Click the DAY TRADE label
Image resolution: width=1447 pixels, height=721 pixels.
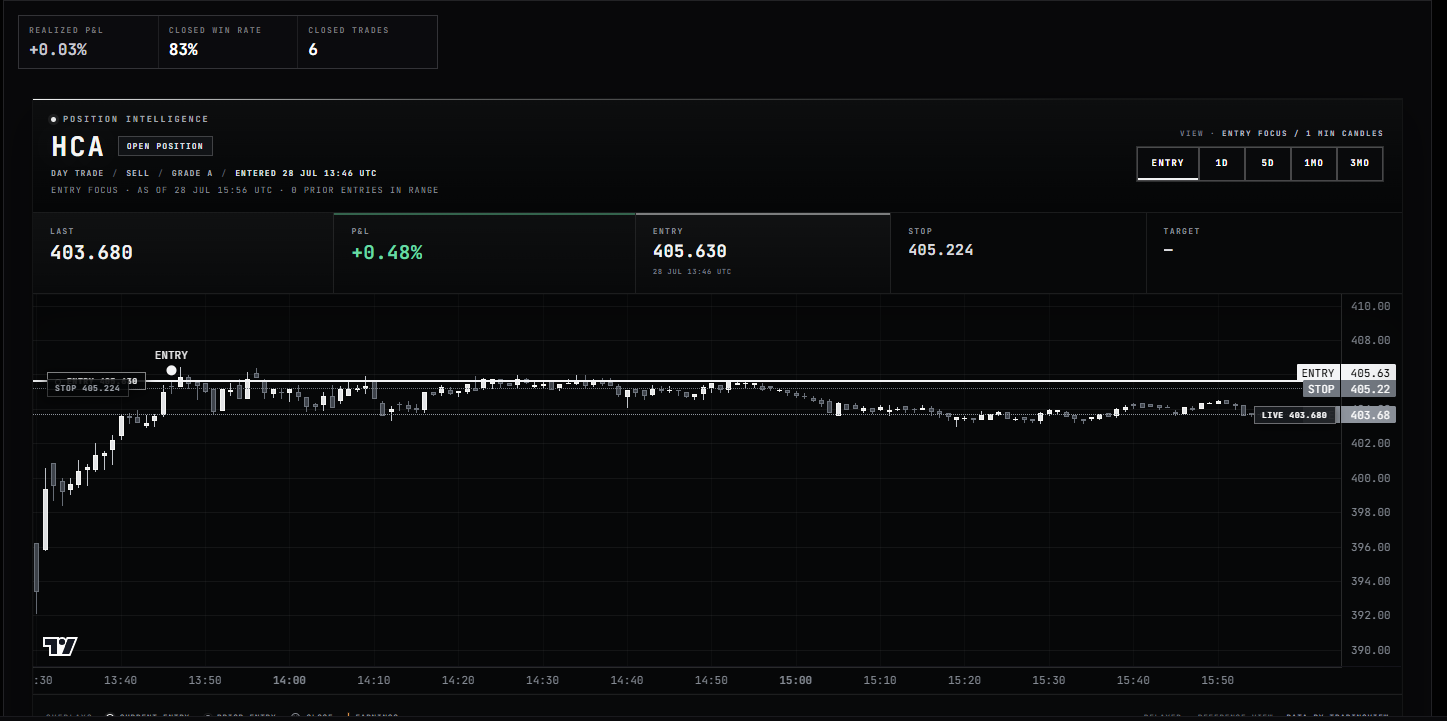point(78,173)
